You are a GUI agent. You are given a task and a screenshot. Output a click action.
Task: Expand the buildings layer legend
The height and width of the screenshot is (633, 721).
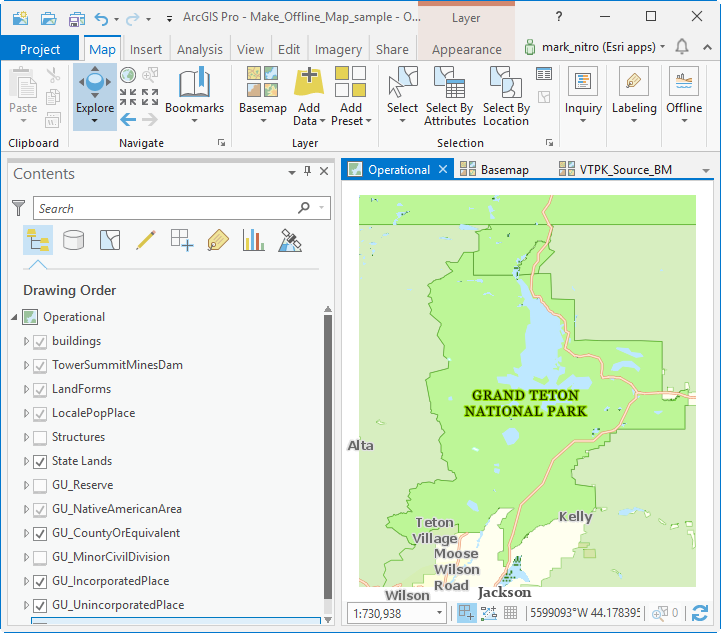(x=26, y=341)
